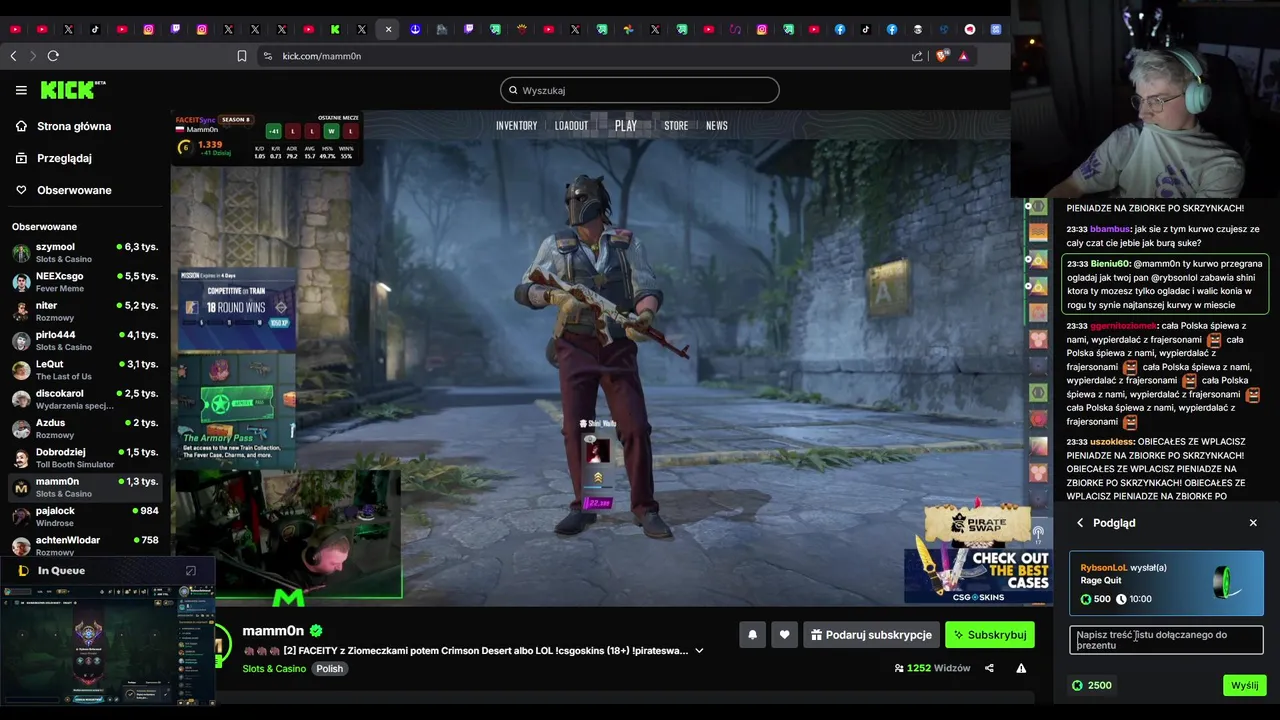This screenshot has height=720, width=1280.
Task: Click NEWS in game menu
Action: coord(717,126)
